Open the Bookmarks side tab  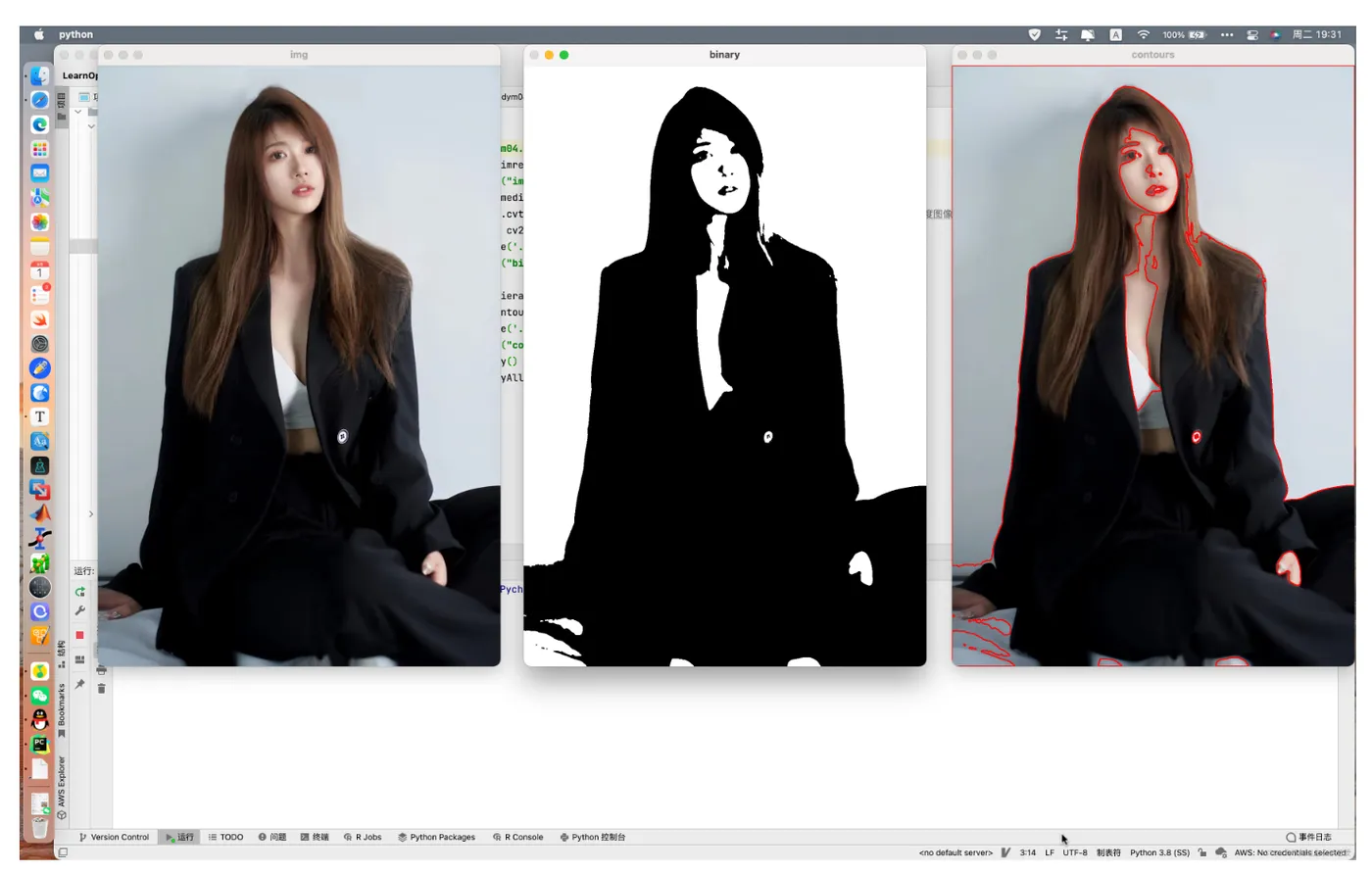[62, 710]
